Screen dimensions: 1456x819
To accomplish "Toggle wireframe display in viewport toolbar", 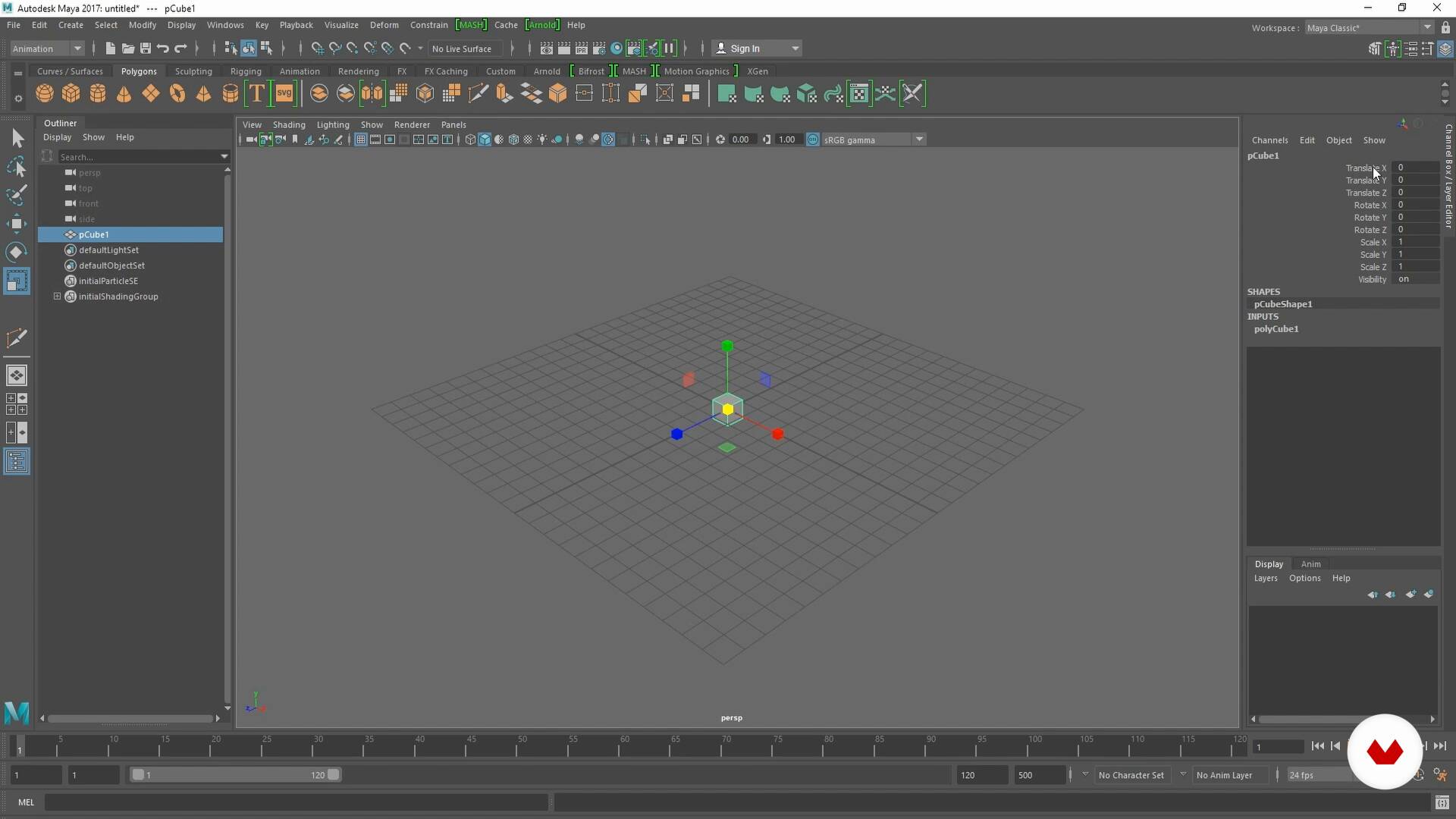I will 470,140.
